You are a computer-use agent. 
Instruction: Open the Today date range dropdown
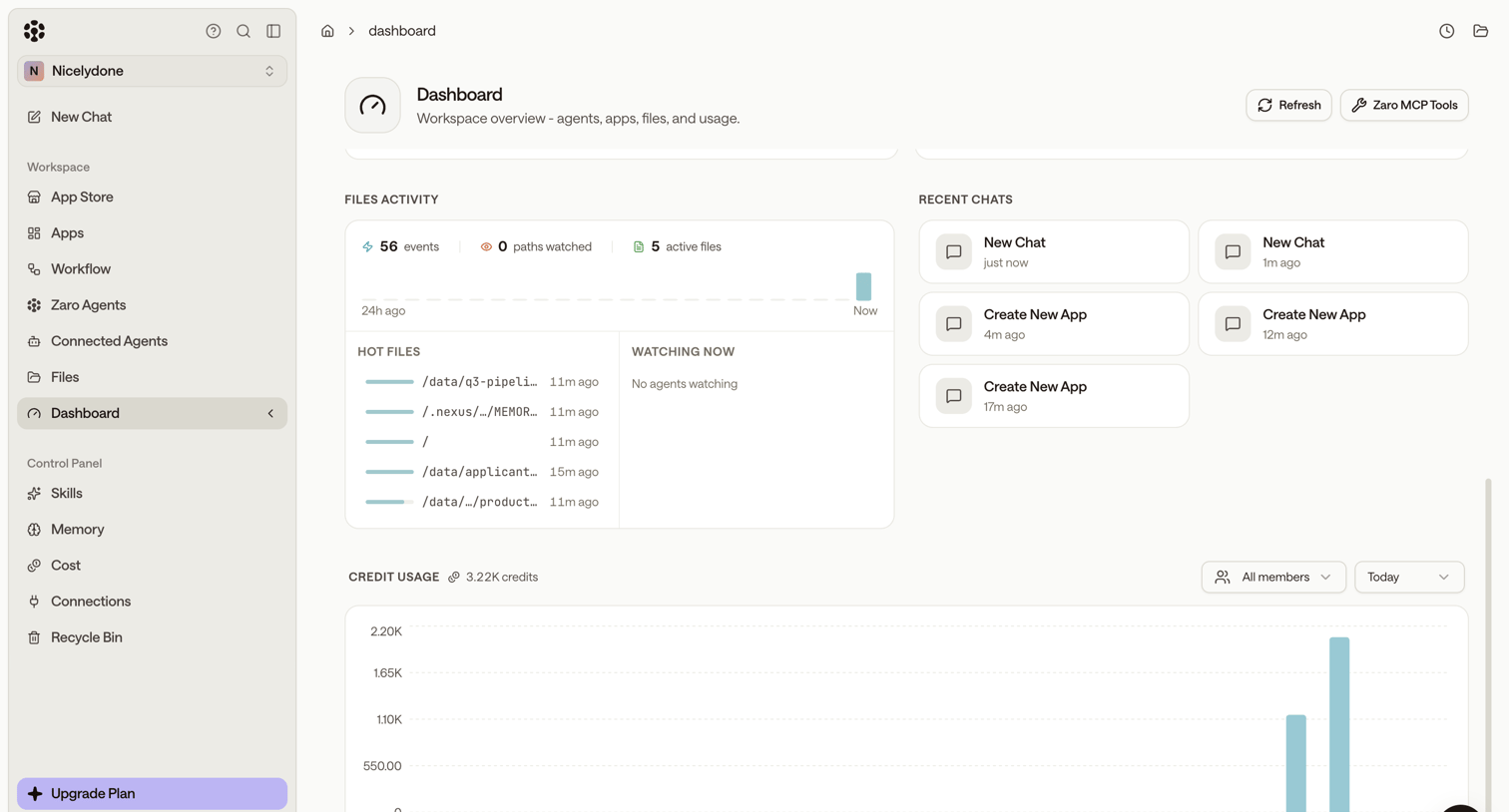(1409, 578)
